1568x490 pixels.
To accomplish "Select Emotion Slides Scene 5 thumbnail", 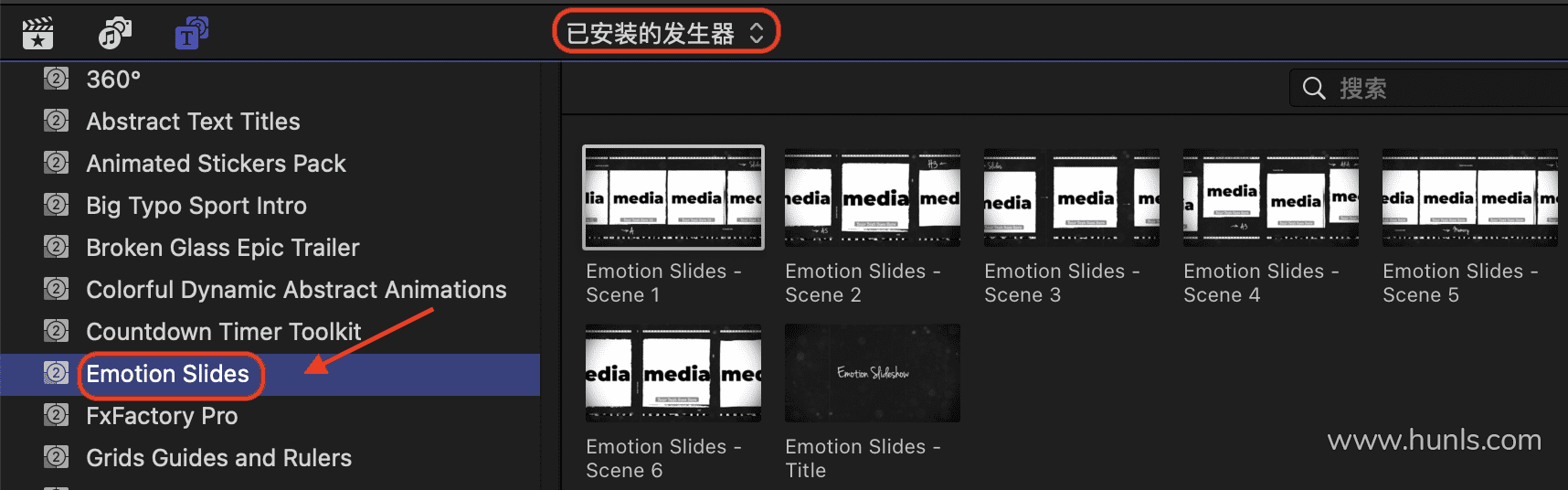I will click(x=1470, y=197).
